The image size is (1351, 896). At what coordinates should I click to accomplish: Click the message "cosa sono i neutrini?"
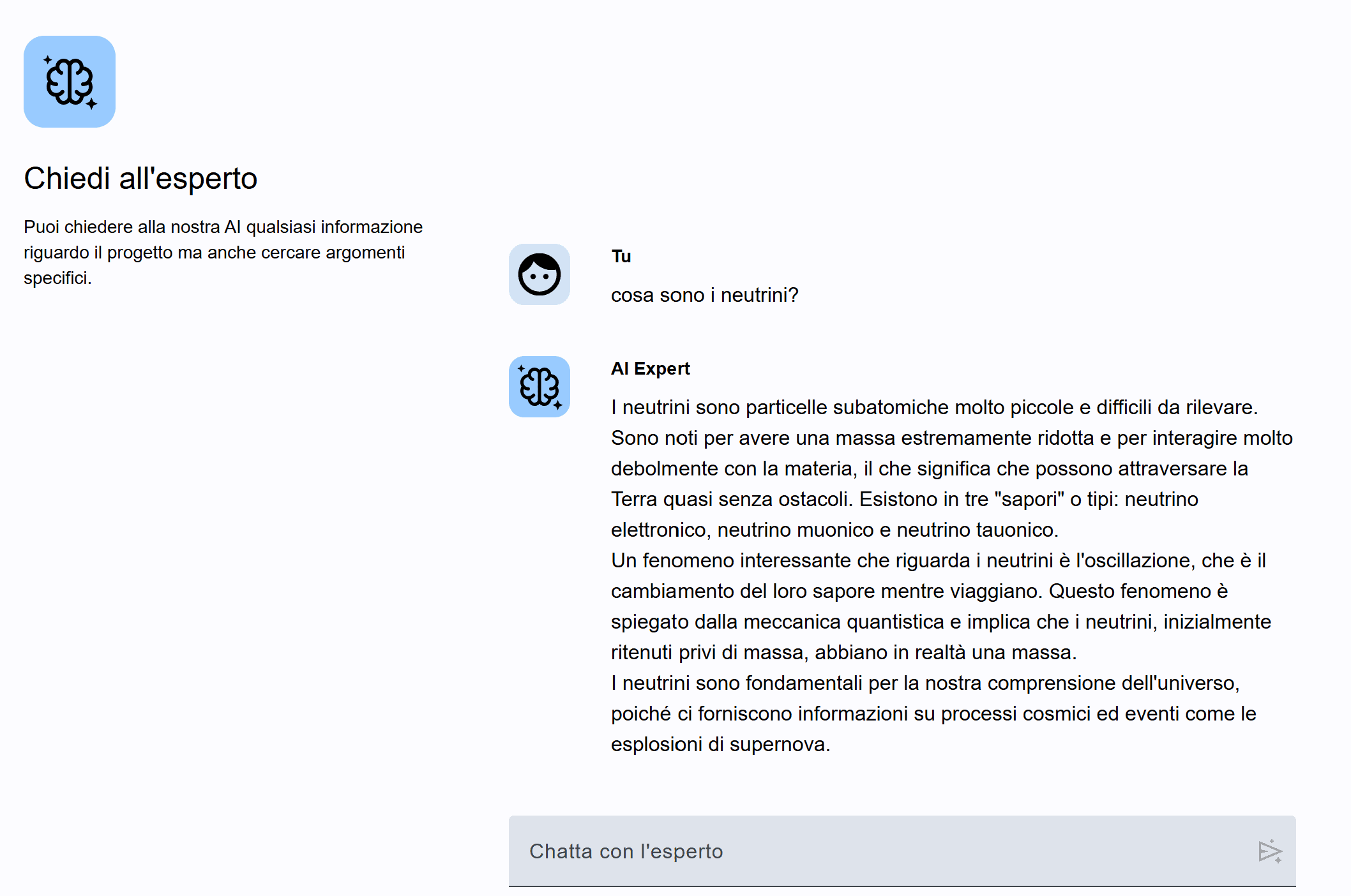[x=704, y=295]
